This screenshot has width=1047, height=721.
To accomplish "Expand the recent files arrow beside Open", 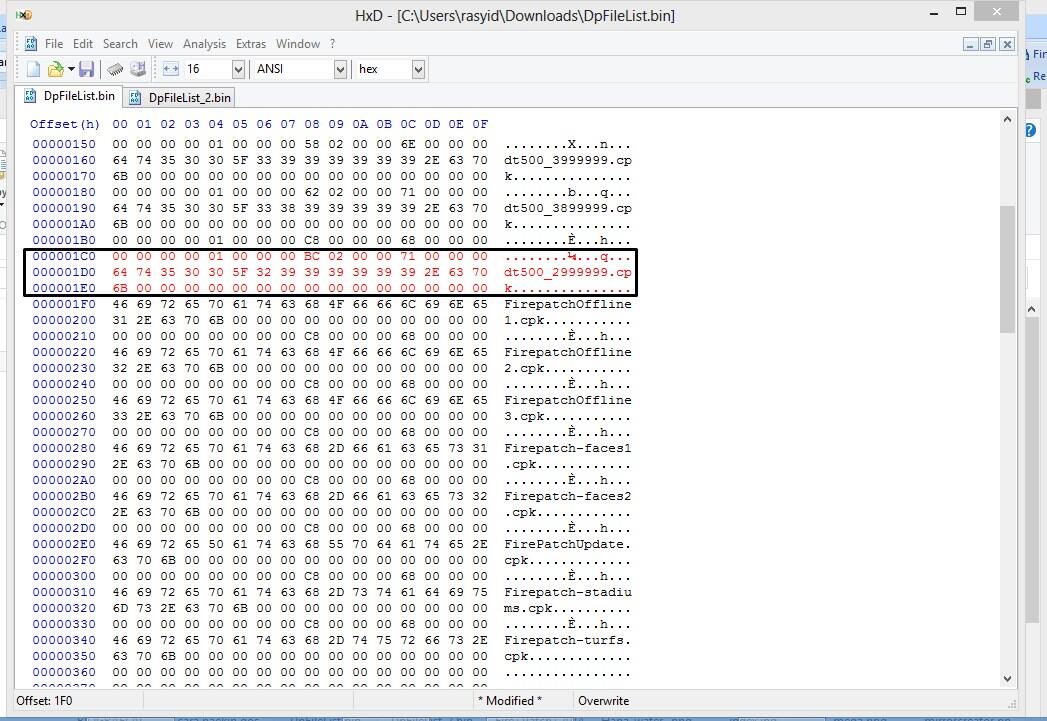I will coord(71,69).
